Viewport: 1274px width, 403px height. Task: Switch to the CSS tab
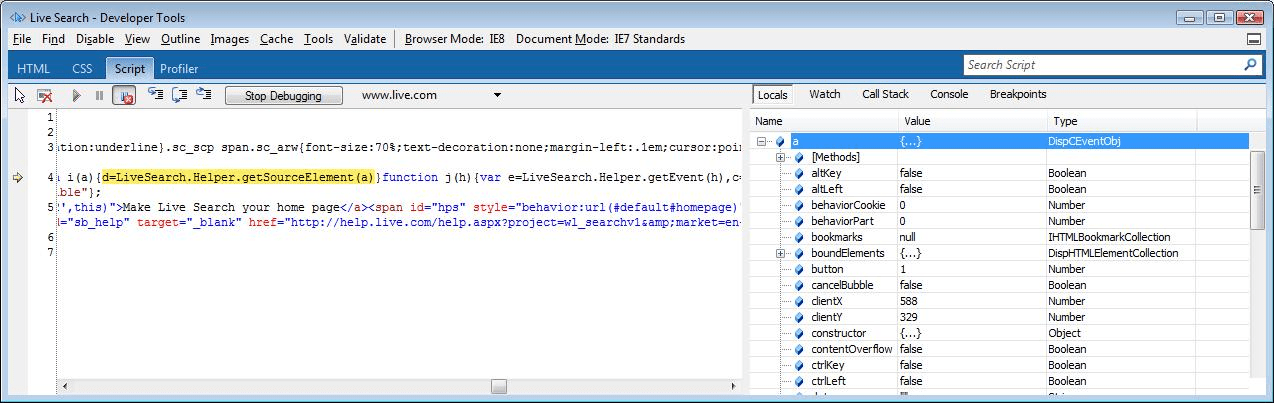[x=82, y=69]
